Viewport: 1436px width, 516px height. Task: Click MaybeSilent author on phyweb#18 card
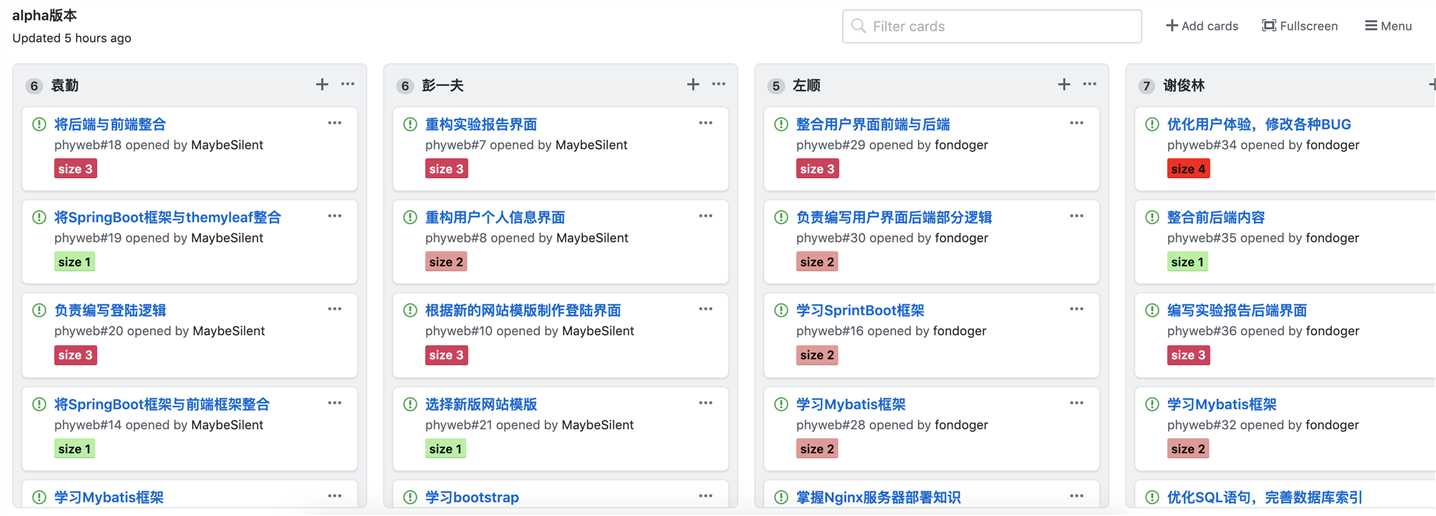click(x=227, y=145)
